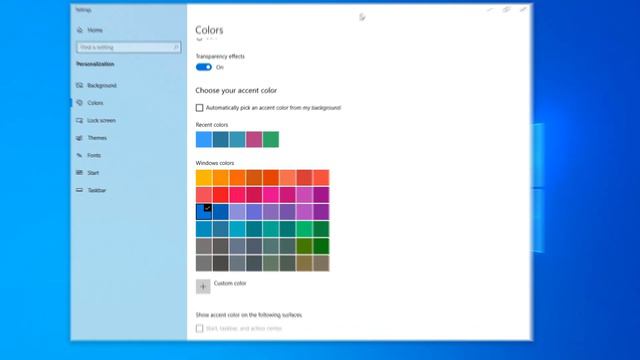The height and width of the screenshot is (360, 640).
Task: Pick the orange-red swatch ending first row
Action: click(x=321, y=178)
